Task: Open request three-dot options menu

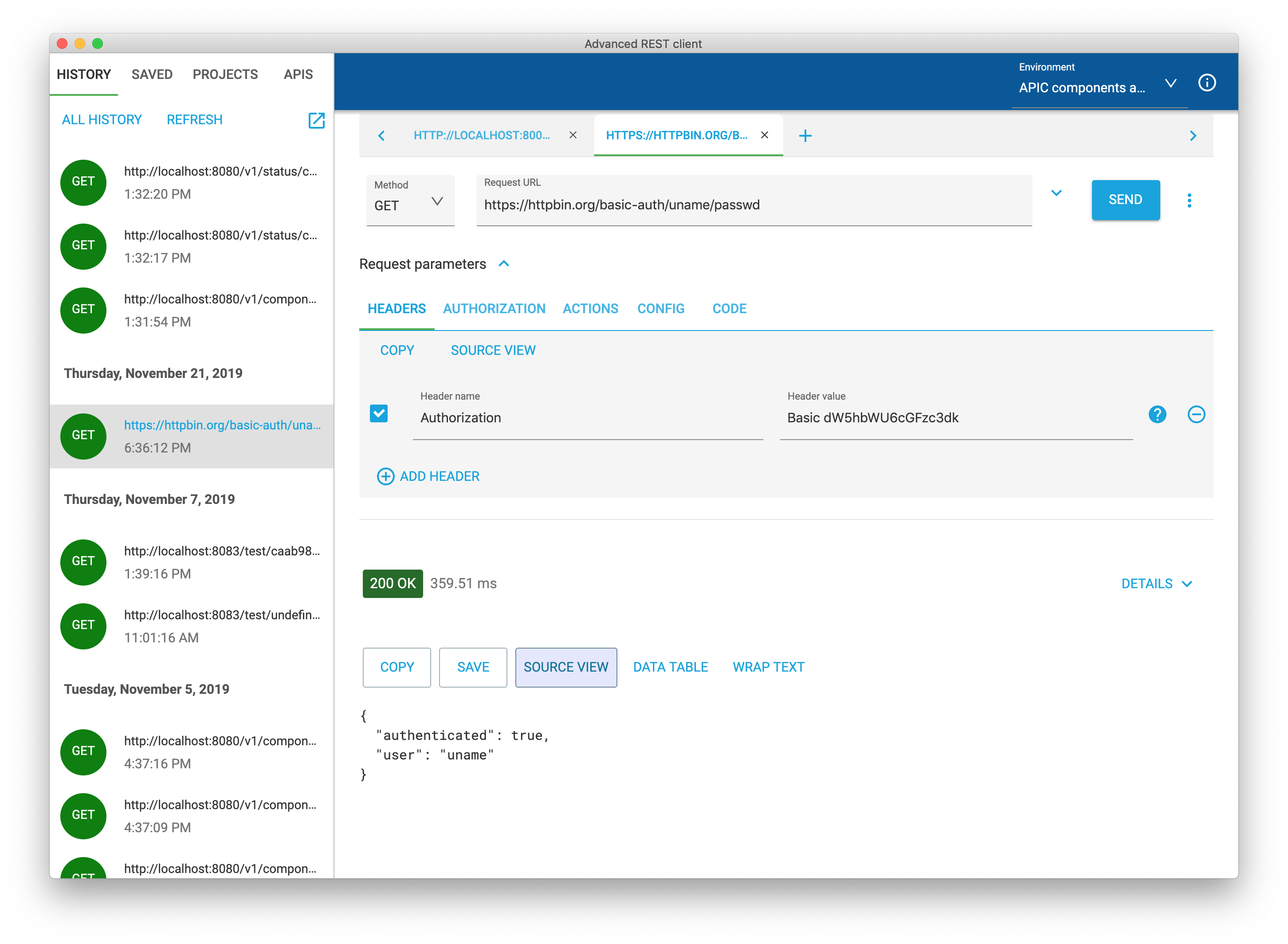Action: (1189, 200)
